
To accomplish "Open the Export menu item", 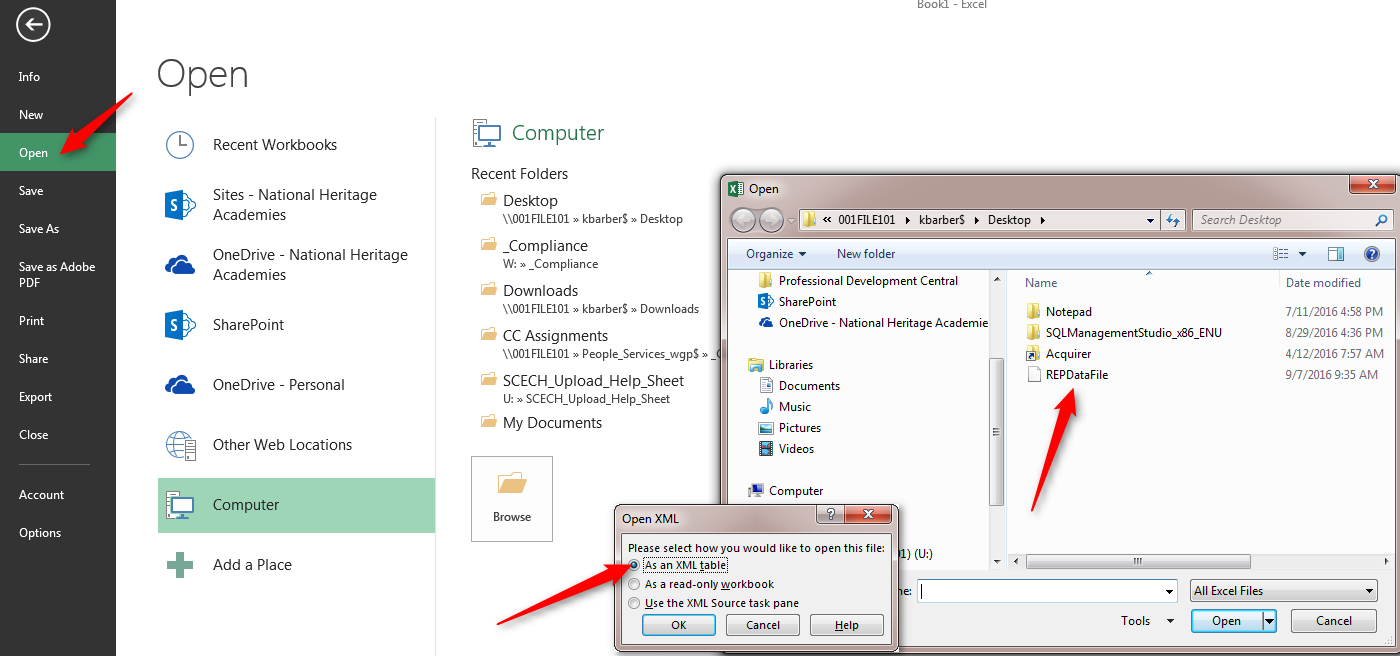I will point(35,397).
